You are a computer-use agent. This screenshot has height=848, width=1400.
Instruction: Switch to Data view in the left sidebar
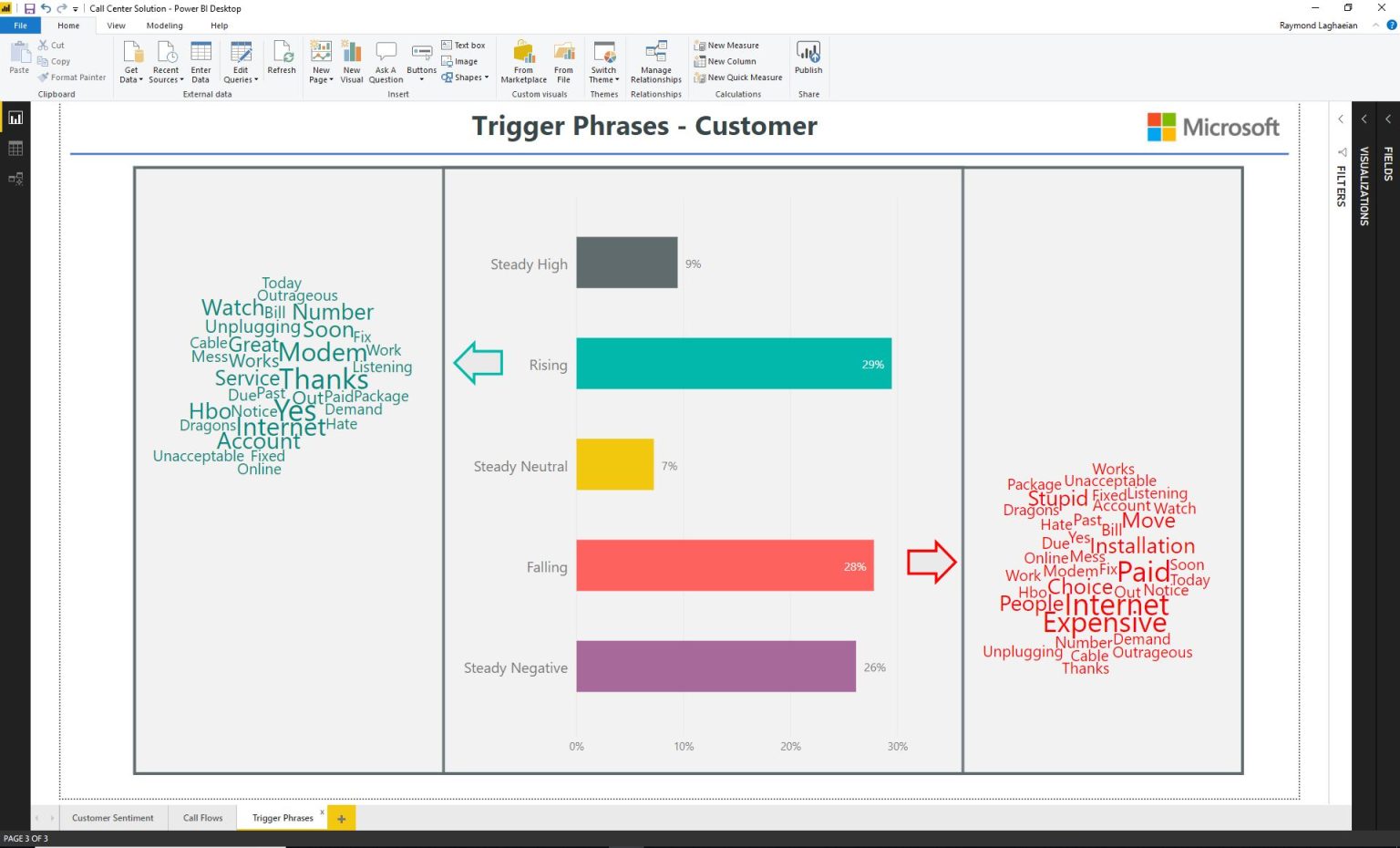[15, 148]
